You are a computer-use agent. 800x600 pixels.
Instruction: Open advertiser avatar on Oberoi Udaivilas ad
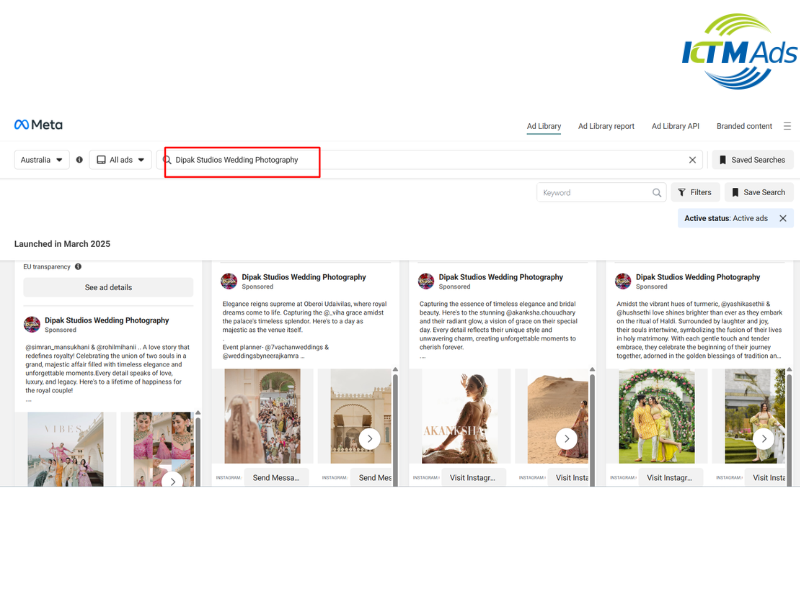[x=229, y=281]
